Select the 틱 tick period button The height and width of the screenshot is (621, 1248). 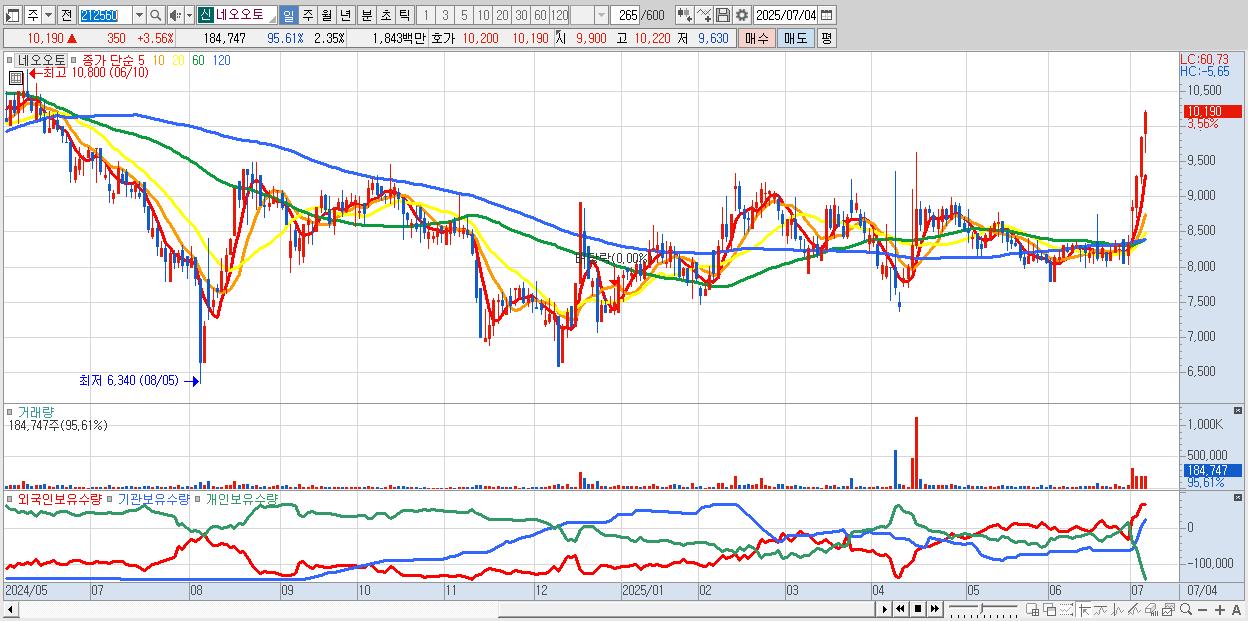point(404,15)
